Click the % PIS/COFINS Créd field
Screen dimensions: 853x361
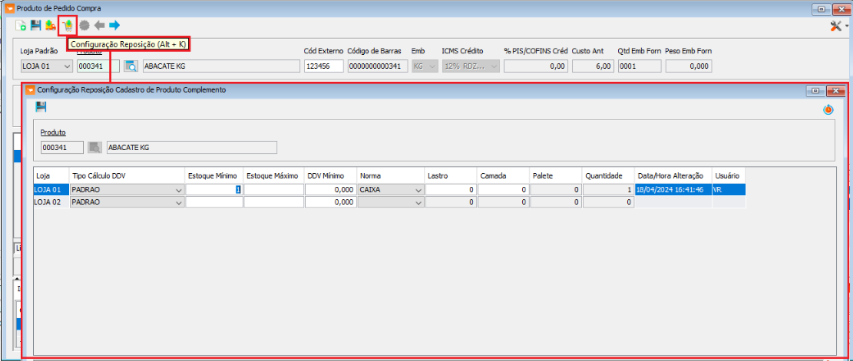coord(536,66)
